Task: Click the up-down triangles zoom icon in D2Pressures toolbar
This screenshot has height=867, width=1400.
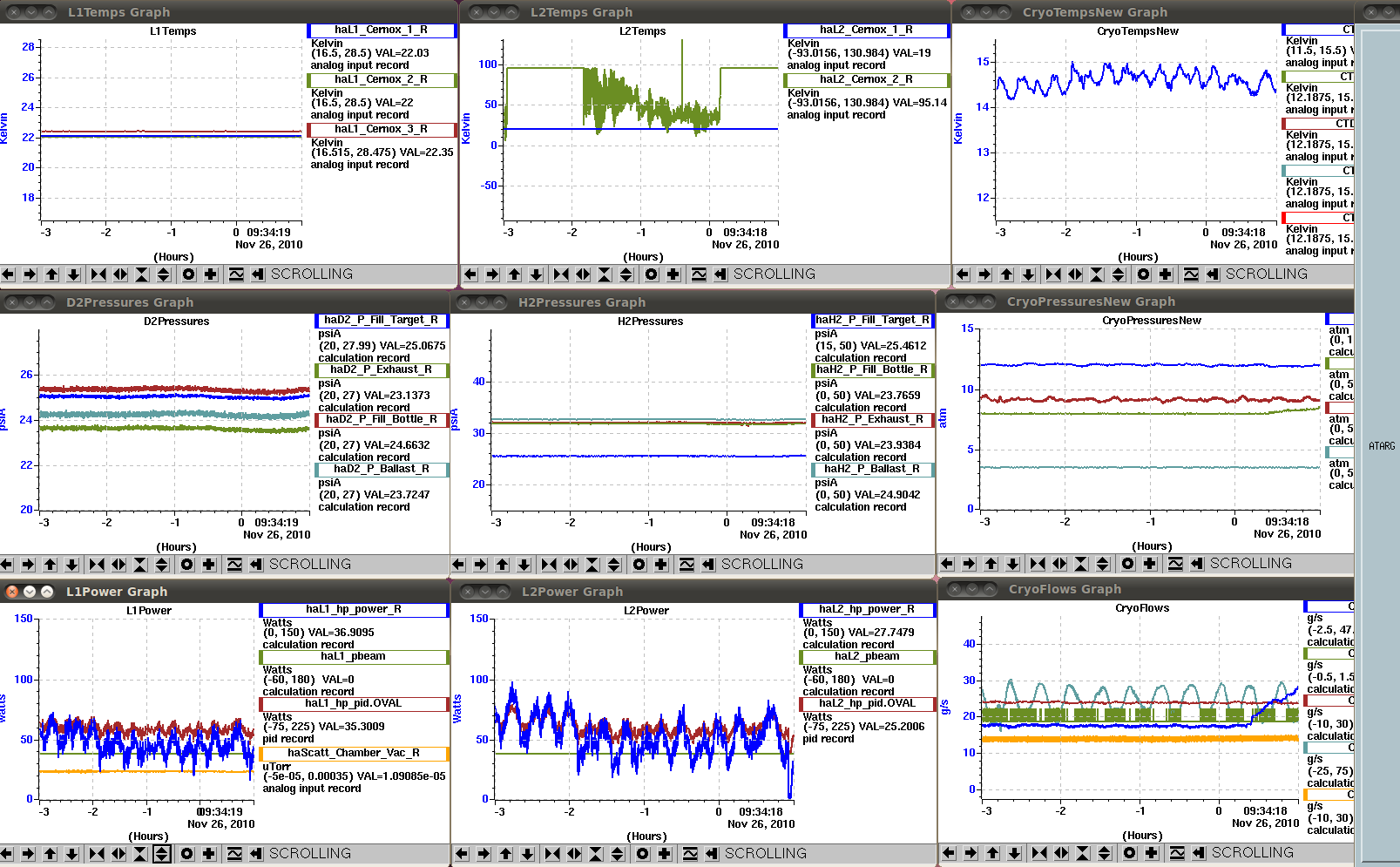Action: pos(162,565)
